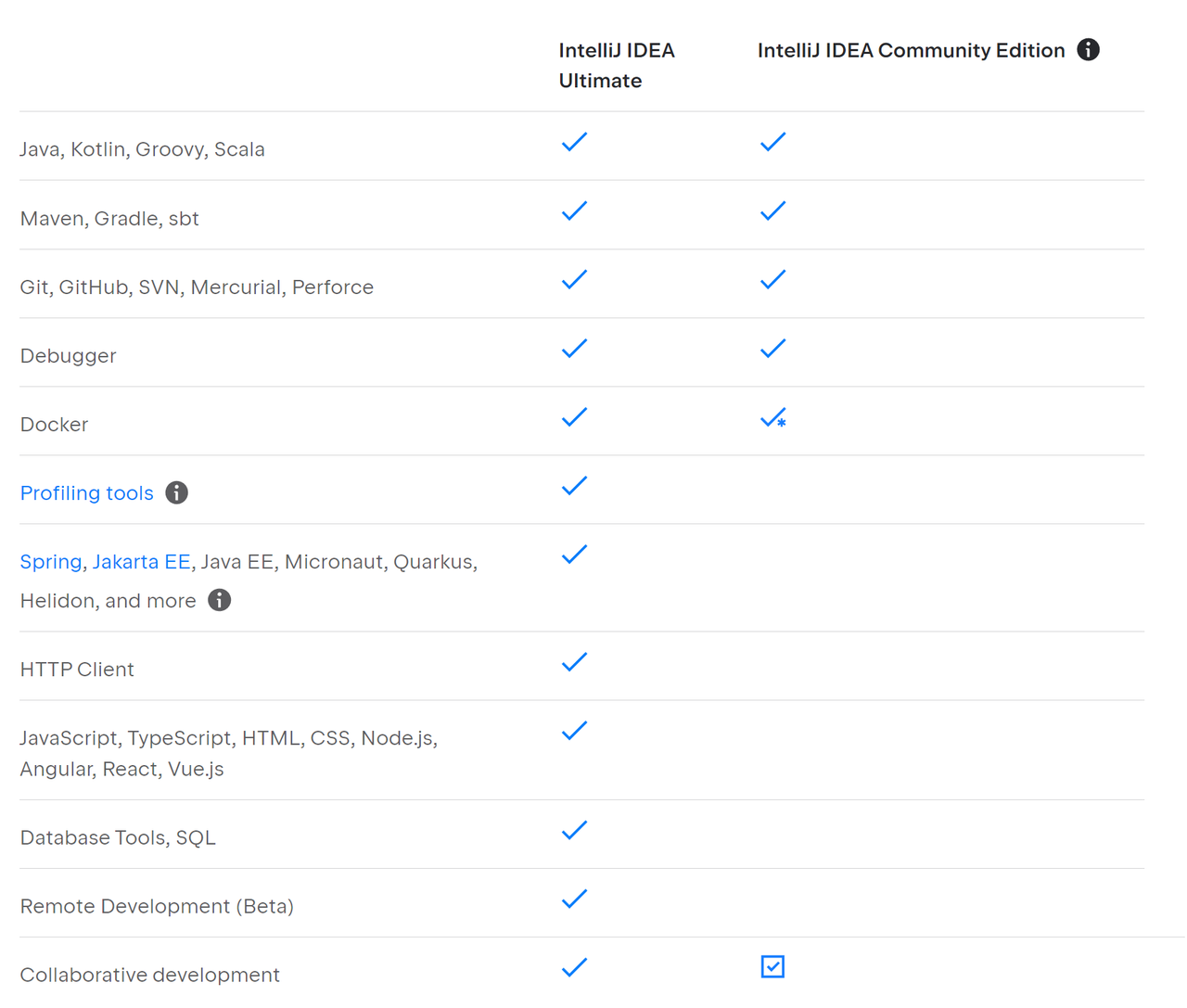Click the Ultimate checkmark for HTTP Client
The height and width of the screenshot is (1008, 1187).
(x=574, y=662)
